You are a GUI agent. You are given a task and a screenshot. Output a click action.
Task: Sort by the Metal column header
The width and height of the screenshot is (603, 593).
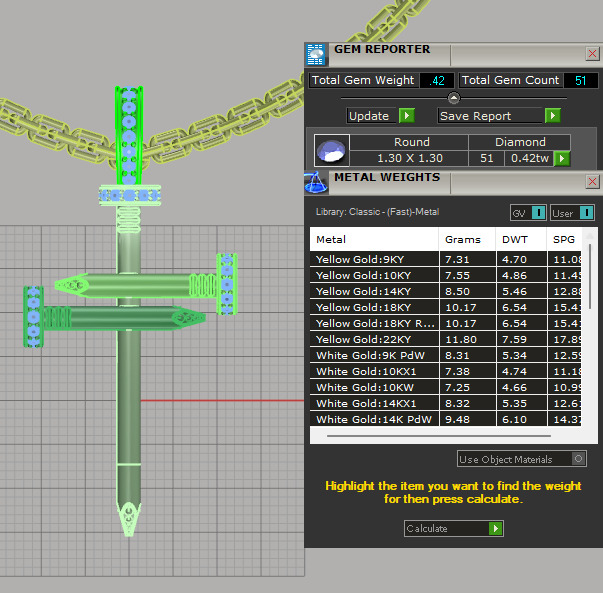374,239
